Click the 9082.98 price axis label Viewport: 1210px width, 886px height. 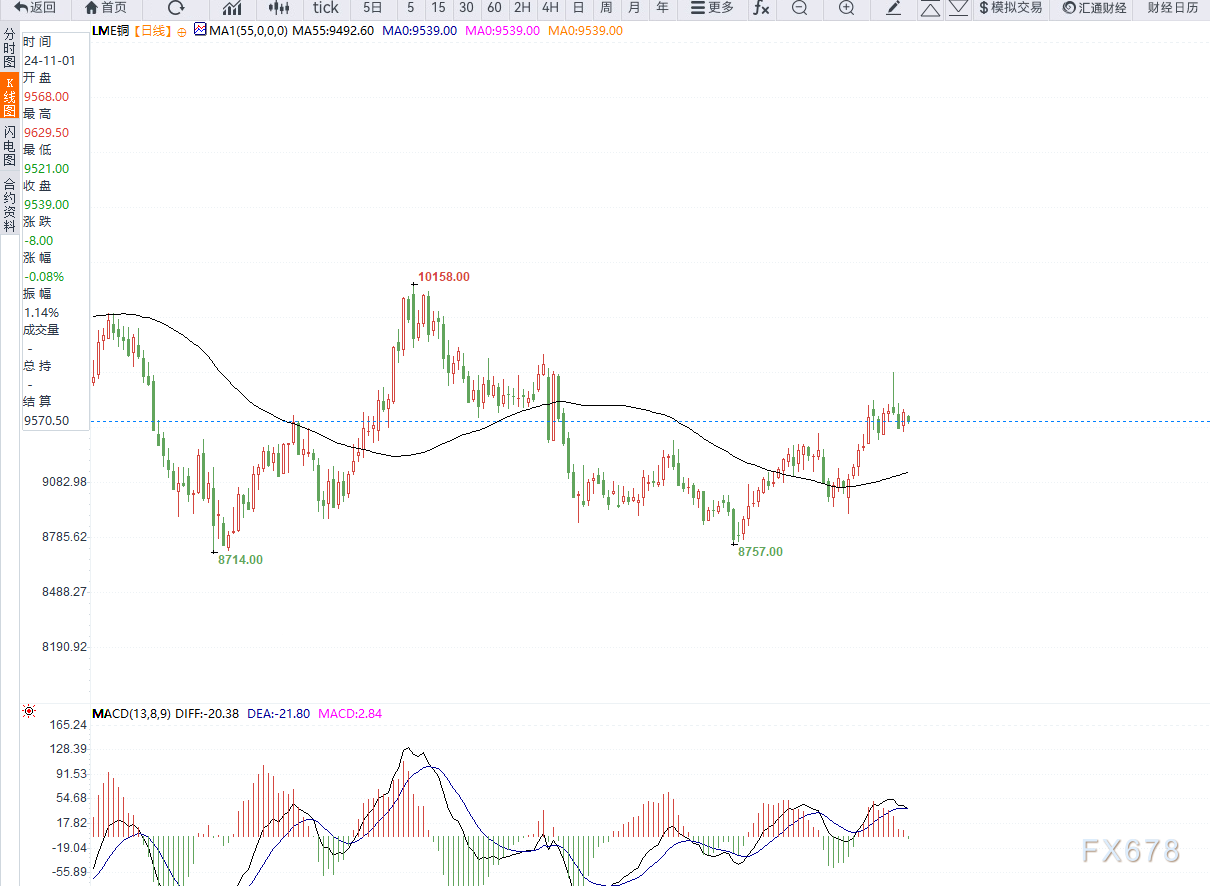[x=65, y=482]
